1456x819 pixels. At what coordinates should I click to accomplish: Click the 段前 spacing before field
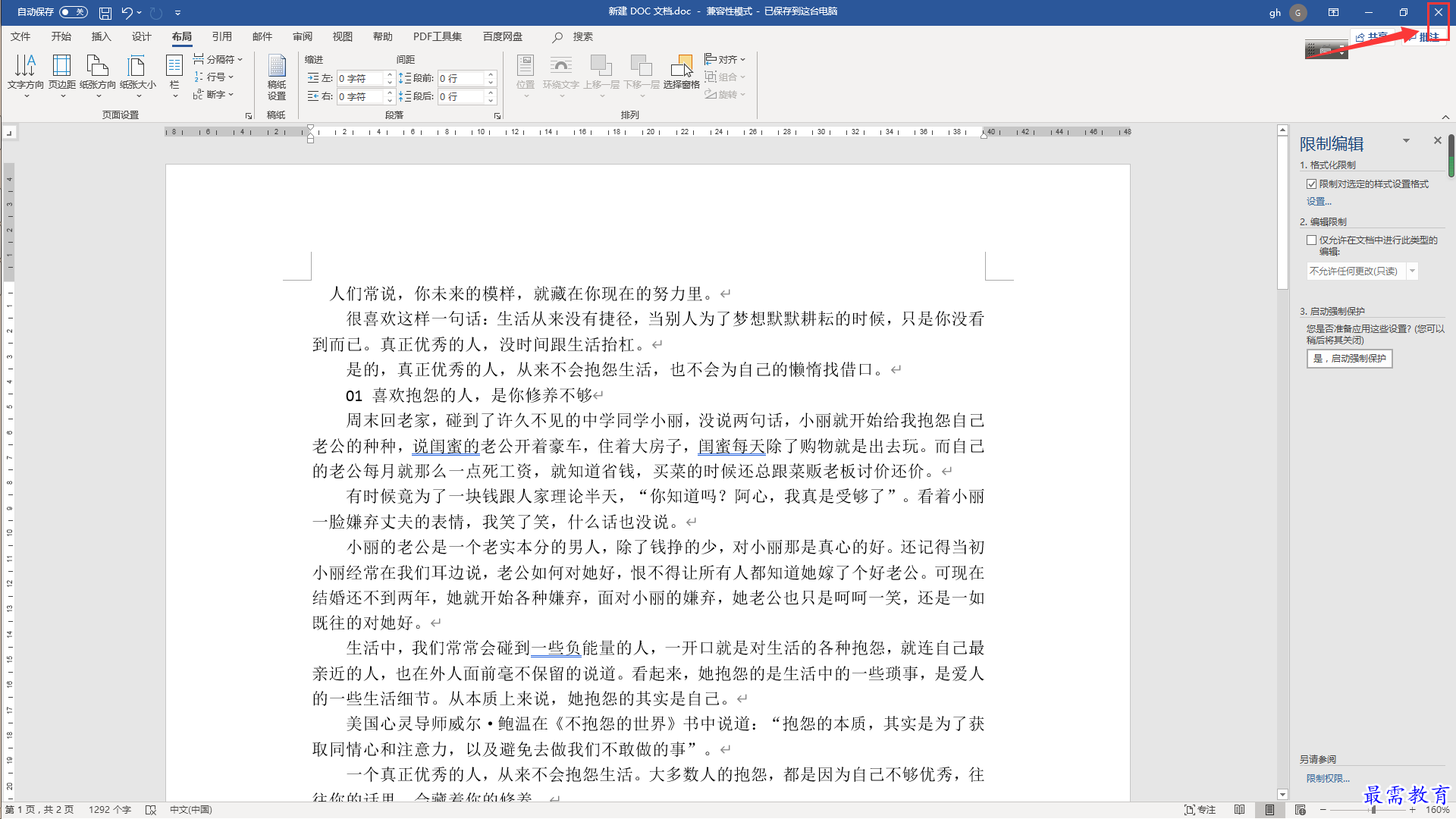[462, 78]
